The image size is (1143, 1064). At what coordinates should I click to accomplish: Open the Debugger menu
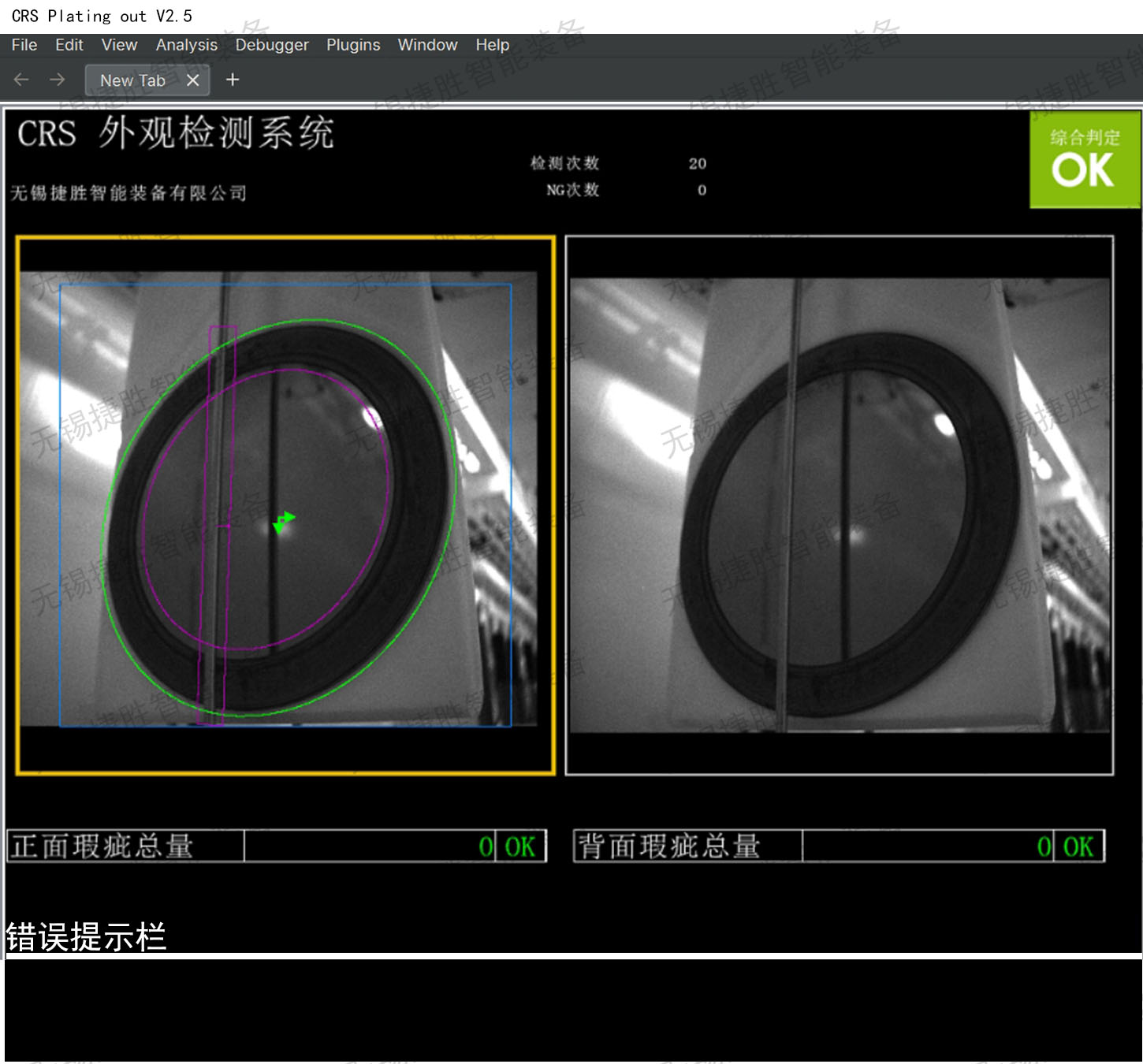[x=271, y=45]
